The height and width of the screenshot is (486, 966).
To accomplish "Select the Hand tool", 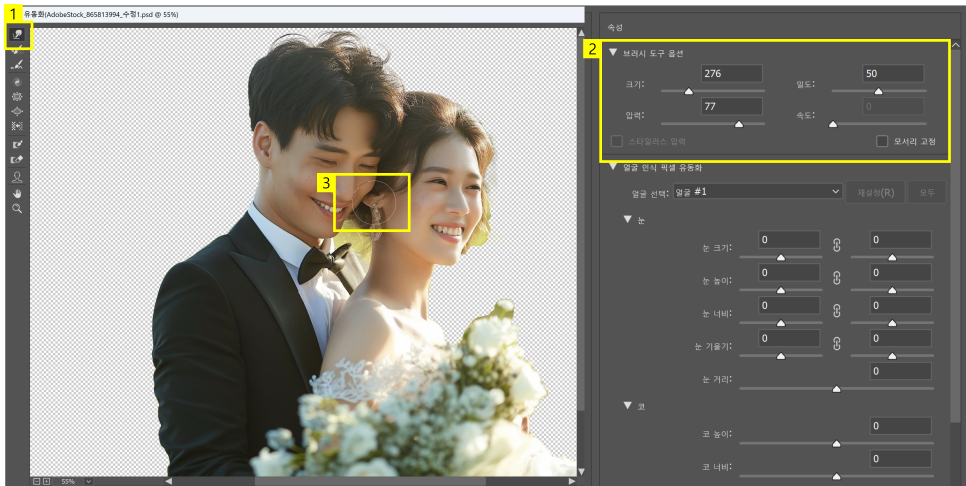I will pos(17,193).
